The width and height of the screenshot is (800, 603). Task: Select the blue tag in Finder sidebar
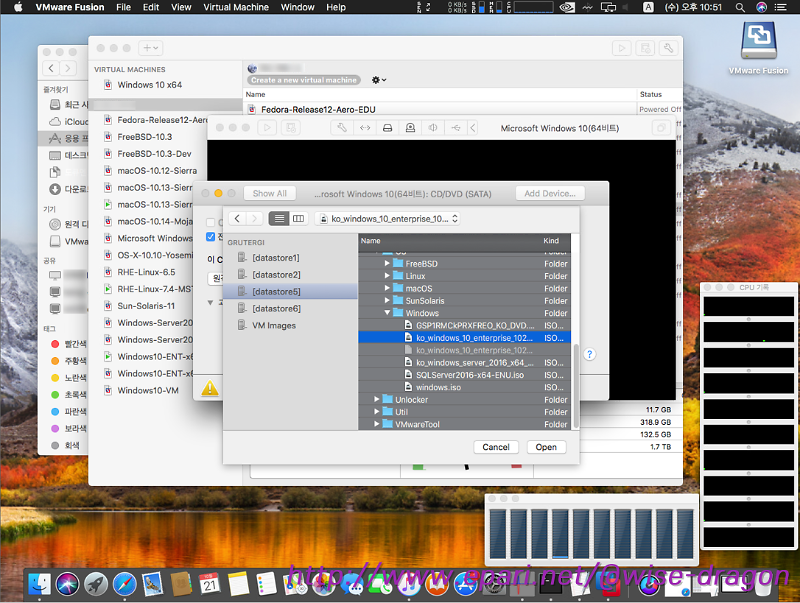click(69, 411)
